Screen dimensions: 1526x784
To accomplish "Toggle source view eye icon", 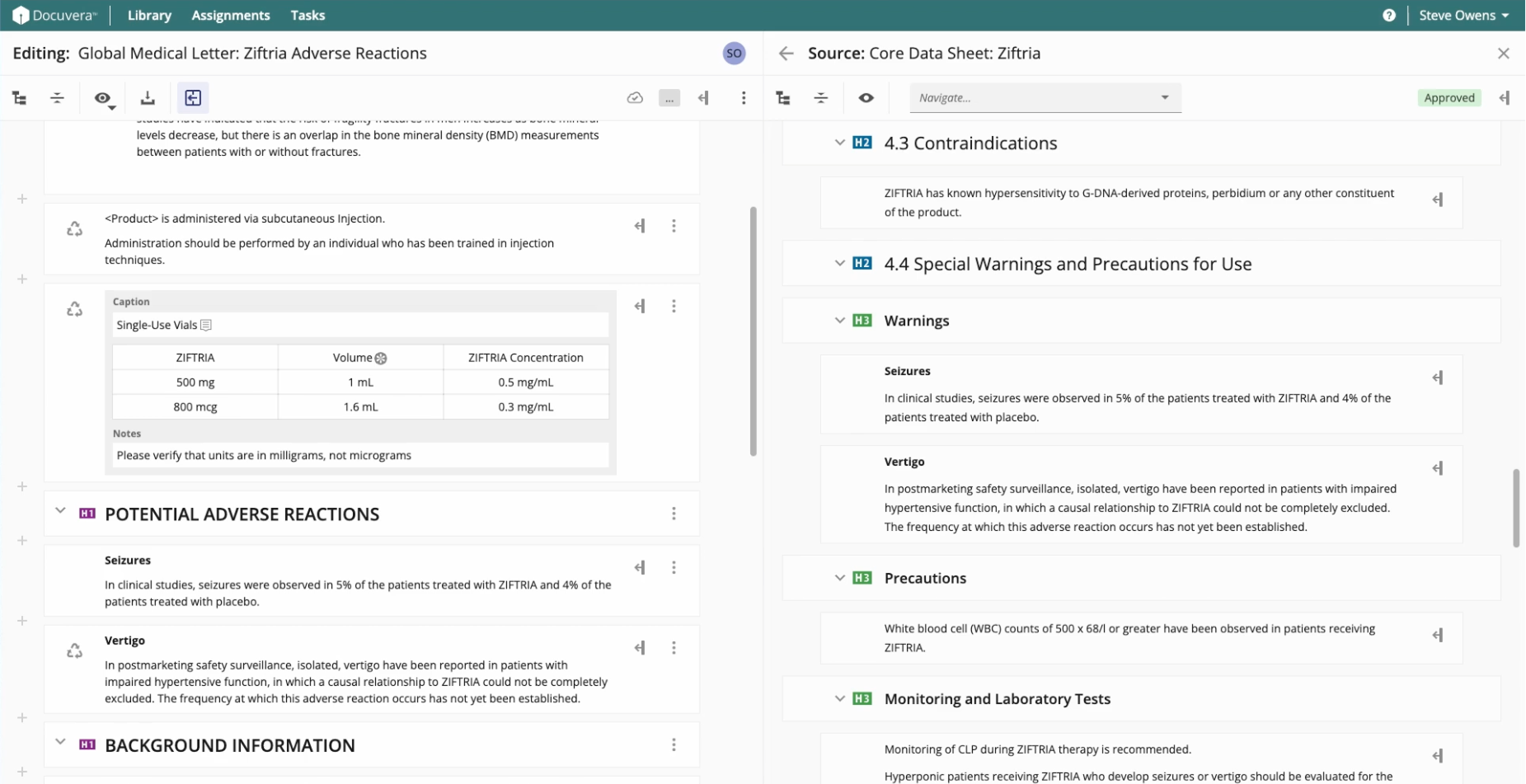I will pyautogui.click(x=866, y=98).
